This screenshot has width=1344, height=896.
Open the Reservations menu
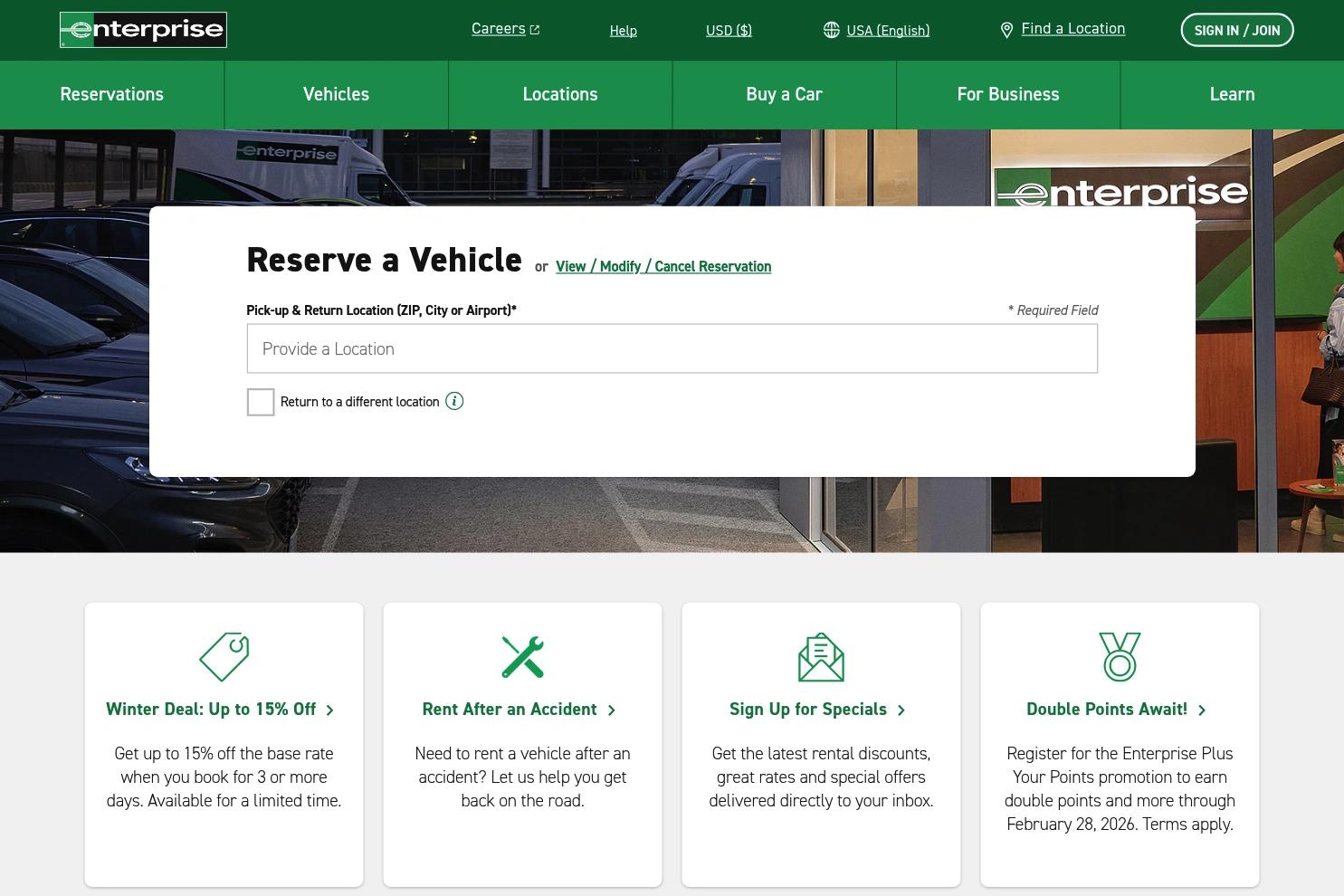112,94
